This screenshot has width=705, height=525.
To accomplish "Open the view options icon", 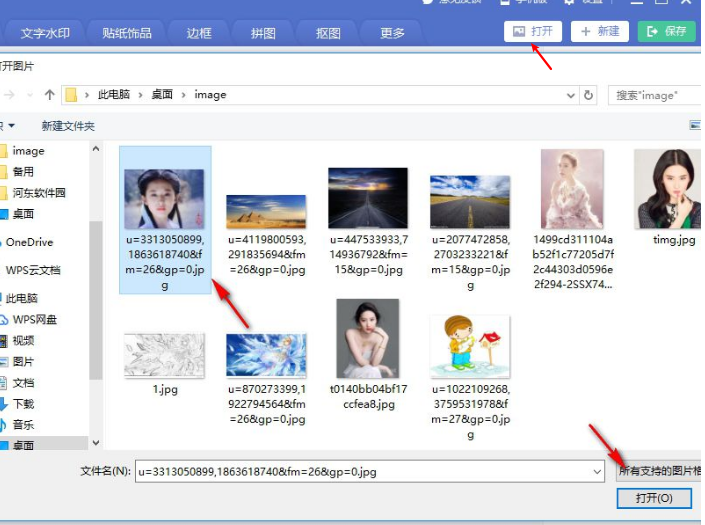I will click(695, 125).
